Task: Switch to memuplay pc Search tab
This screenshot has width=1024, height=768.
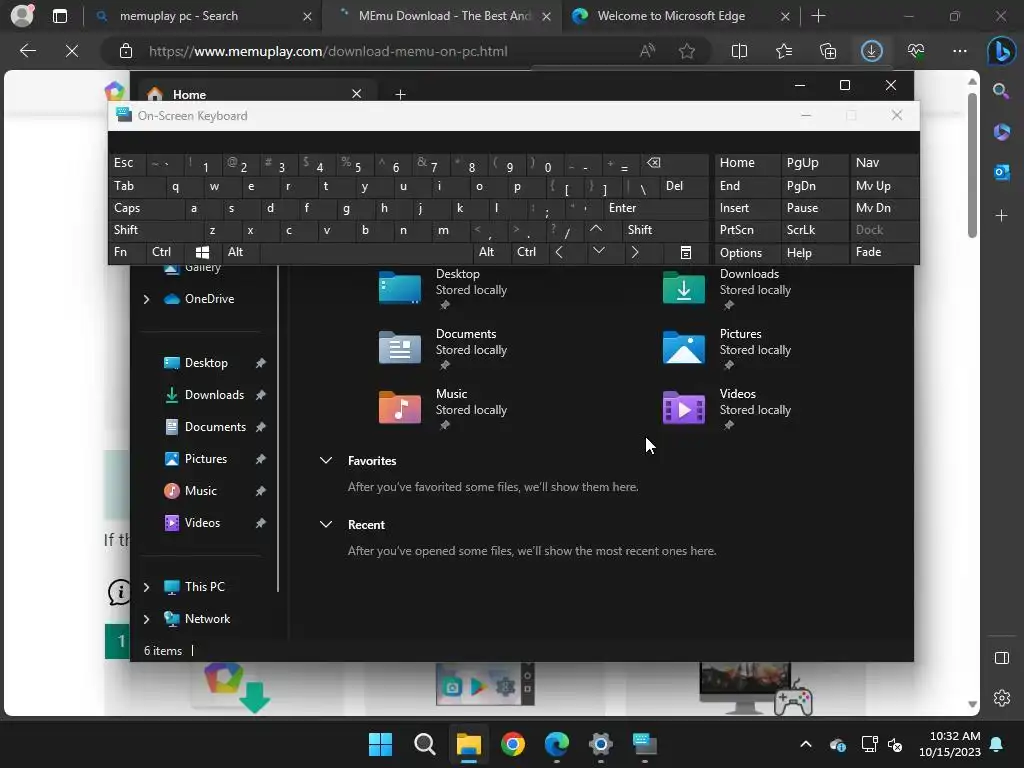Action: pyautogui.click(x=202, y=16)
